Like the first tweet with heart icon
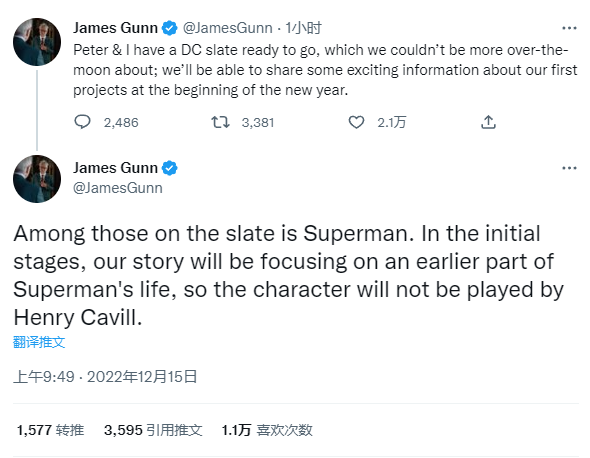 point(356,122)
